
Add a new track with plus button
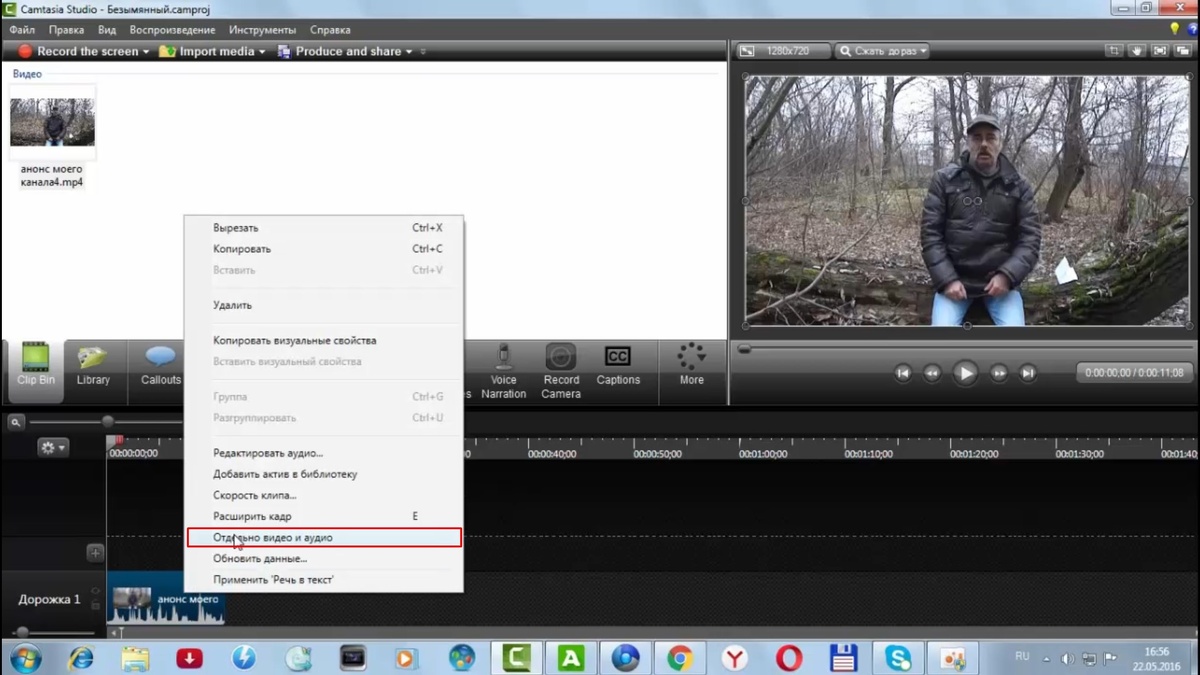[95, 552]
